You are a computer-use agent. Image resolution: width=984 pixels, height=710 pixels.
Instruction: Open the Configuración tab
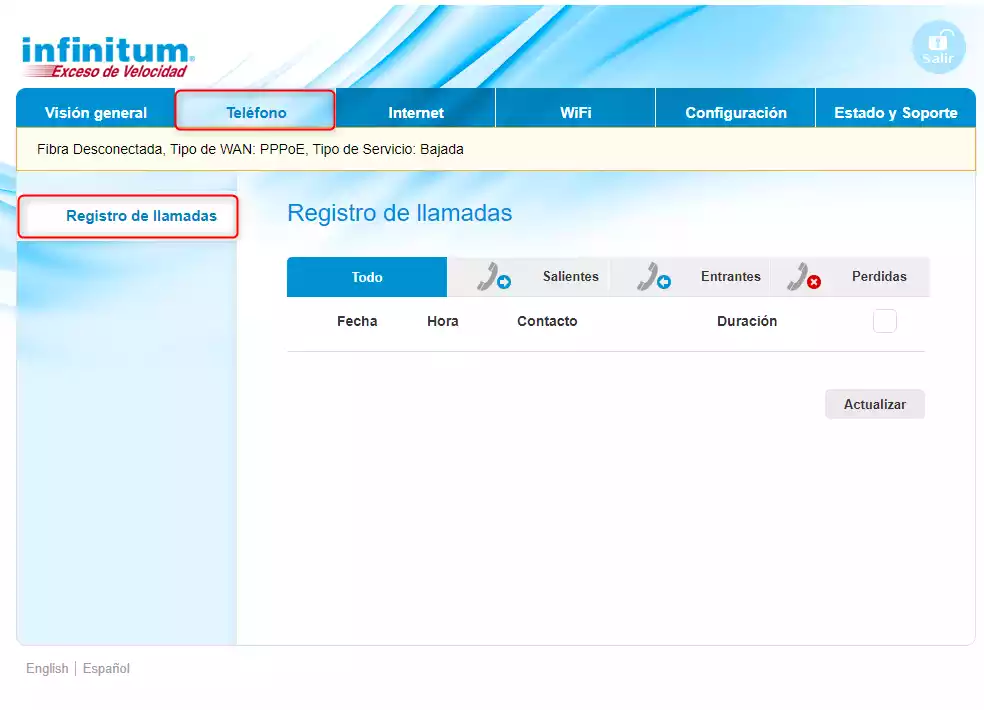tap(736, 113)
